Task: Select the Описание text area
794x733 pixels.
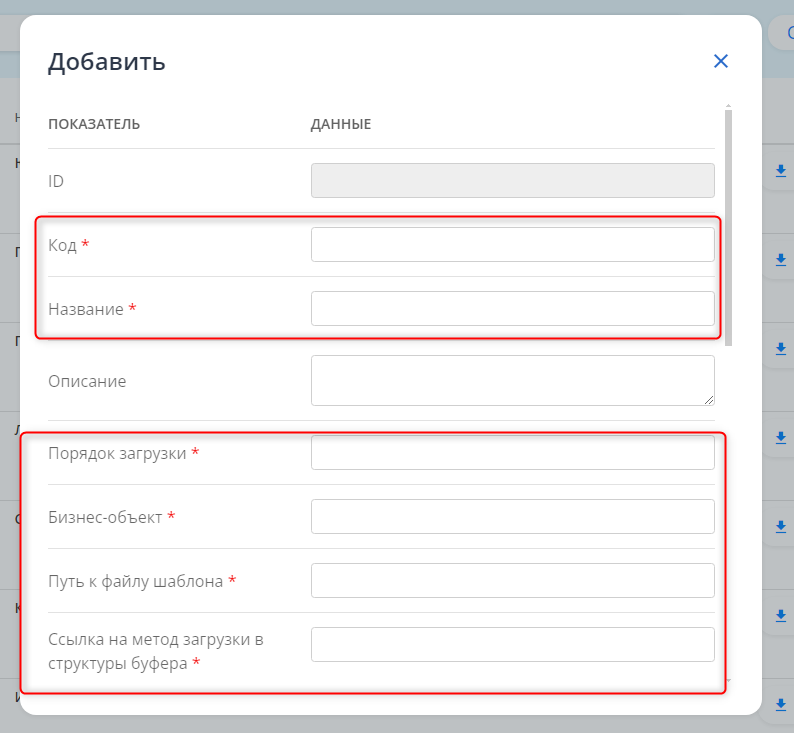Action: 512,380
